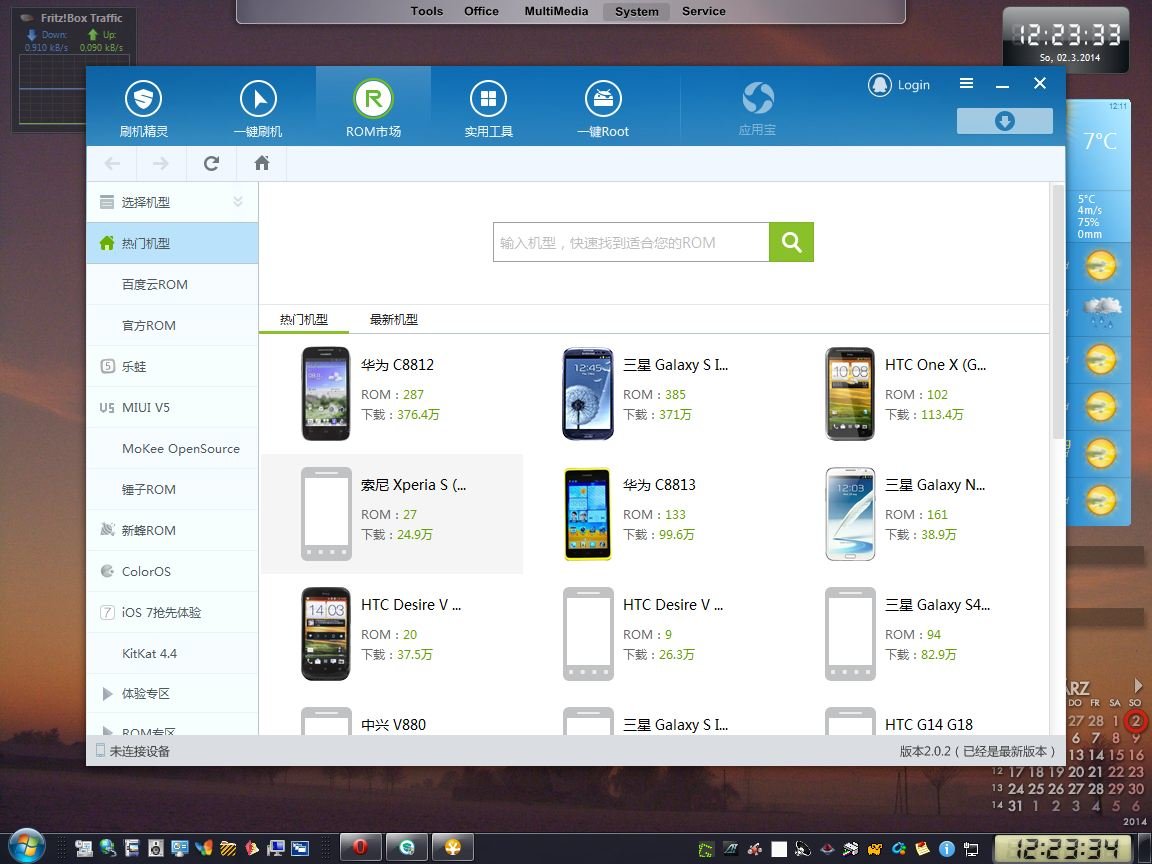Select the 中兴 V880 title
The width and height of the screenshot is (1152, 864).
394,724
